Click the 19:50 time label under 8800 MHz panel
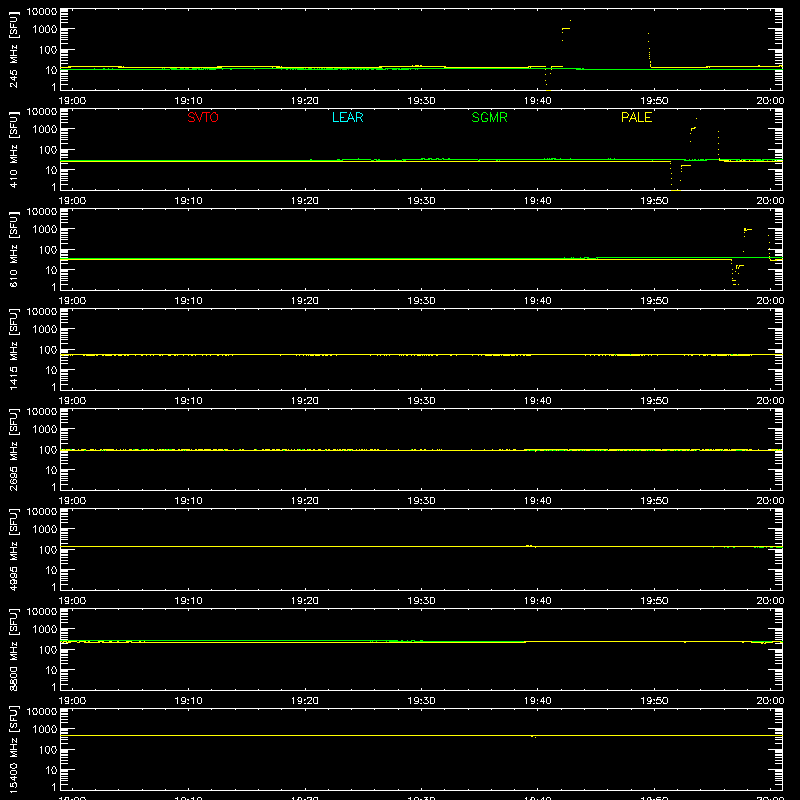 tap(654, 701)
